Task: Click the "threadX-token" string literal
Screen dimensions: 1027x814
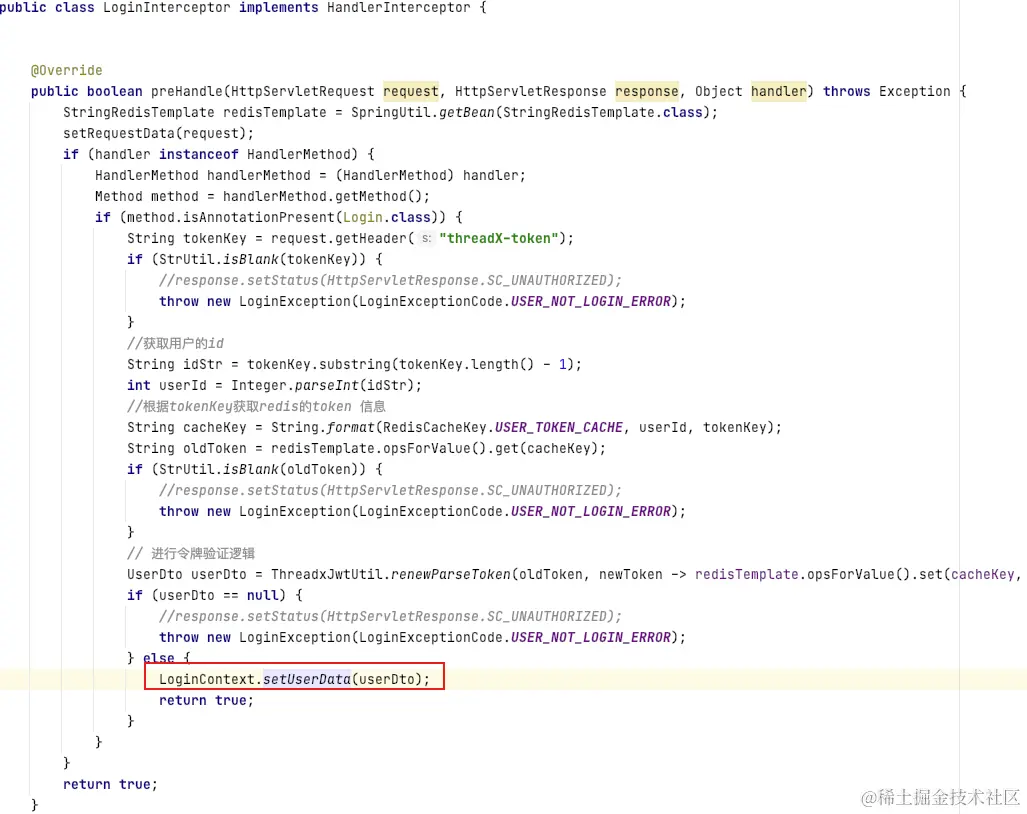Action: tap(502, 238)
